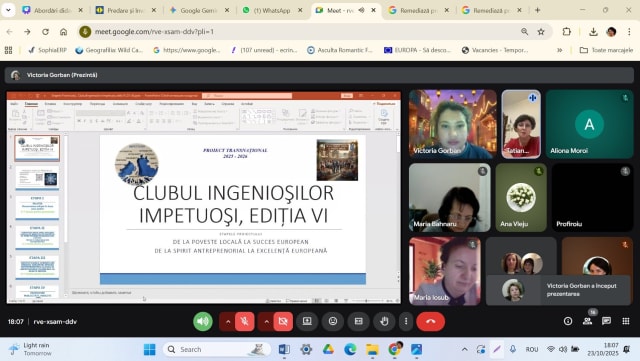This screenshot has height=361, width=640.
Task: Open Chrome three-dot menu
Action: (x=629, y=31)
